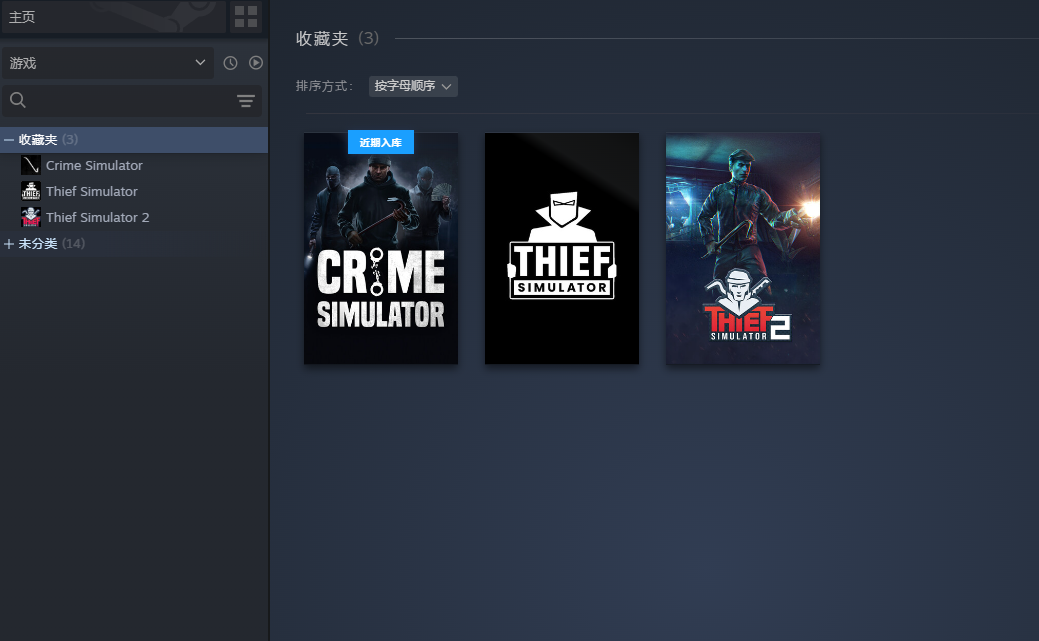Open the 按字母顺序 sort dropdown

[x=413, y=86]
